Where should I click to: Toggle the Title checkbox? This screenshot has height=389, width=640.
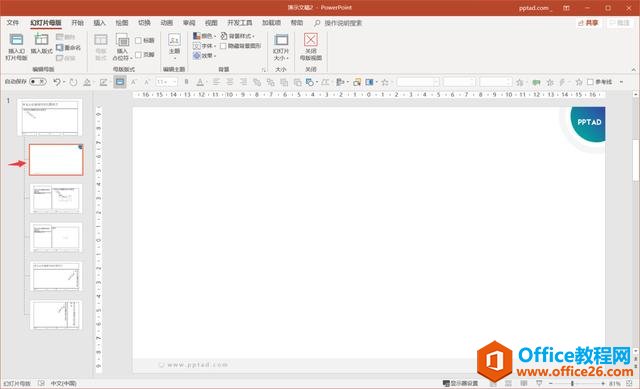138,40
